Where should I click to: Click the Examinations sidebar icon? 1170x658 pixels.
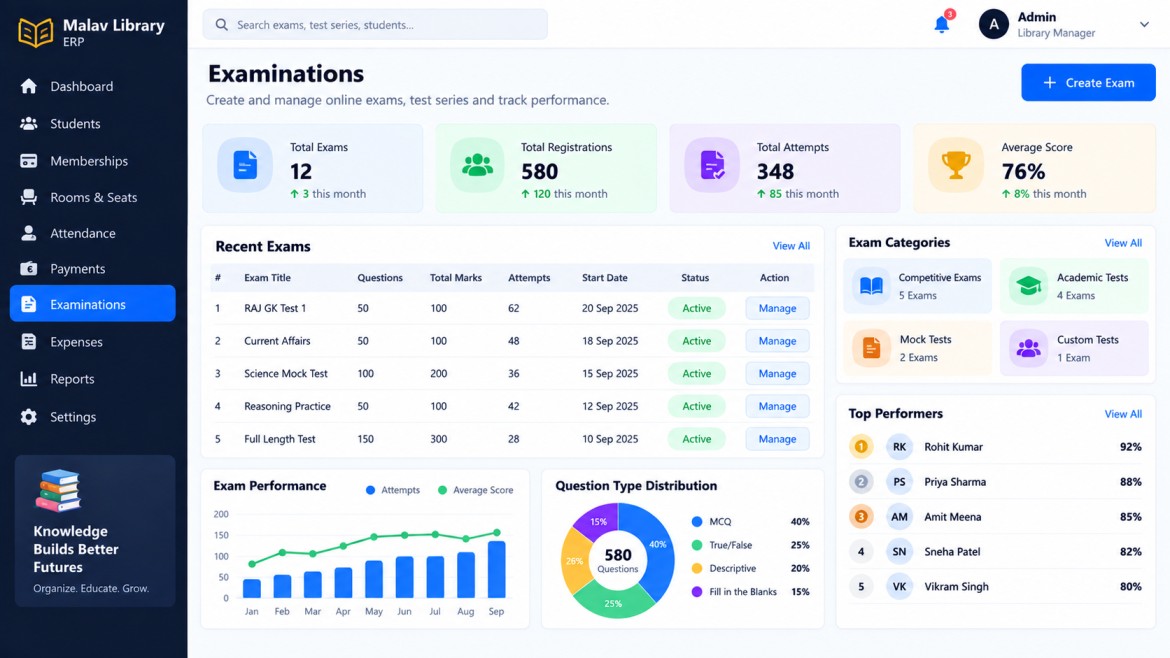click(x=28, y=304)
